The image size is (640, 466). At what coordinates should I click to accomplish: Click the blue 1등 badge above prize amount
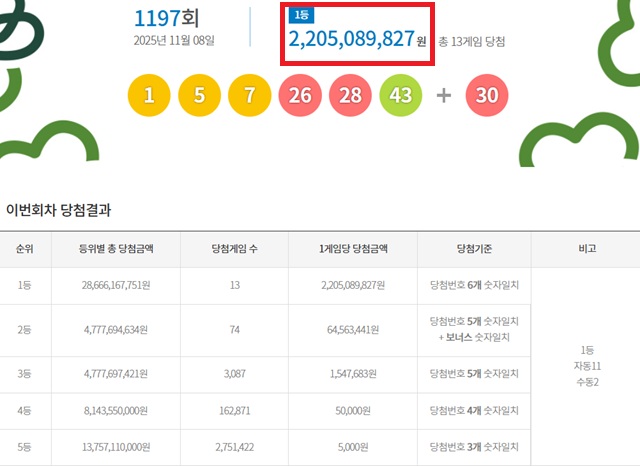(x=300, y=15)
